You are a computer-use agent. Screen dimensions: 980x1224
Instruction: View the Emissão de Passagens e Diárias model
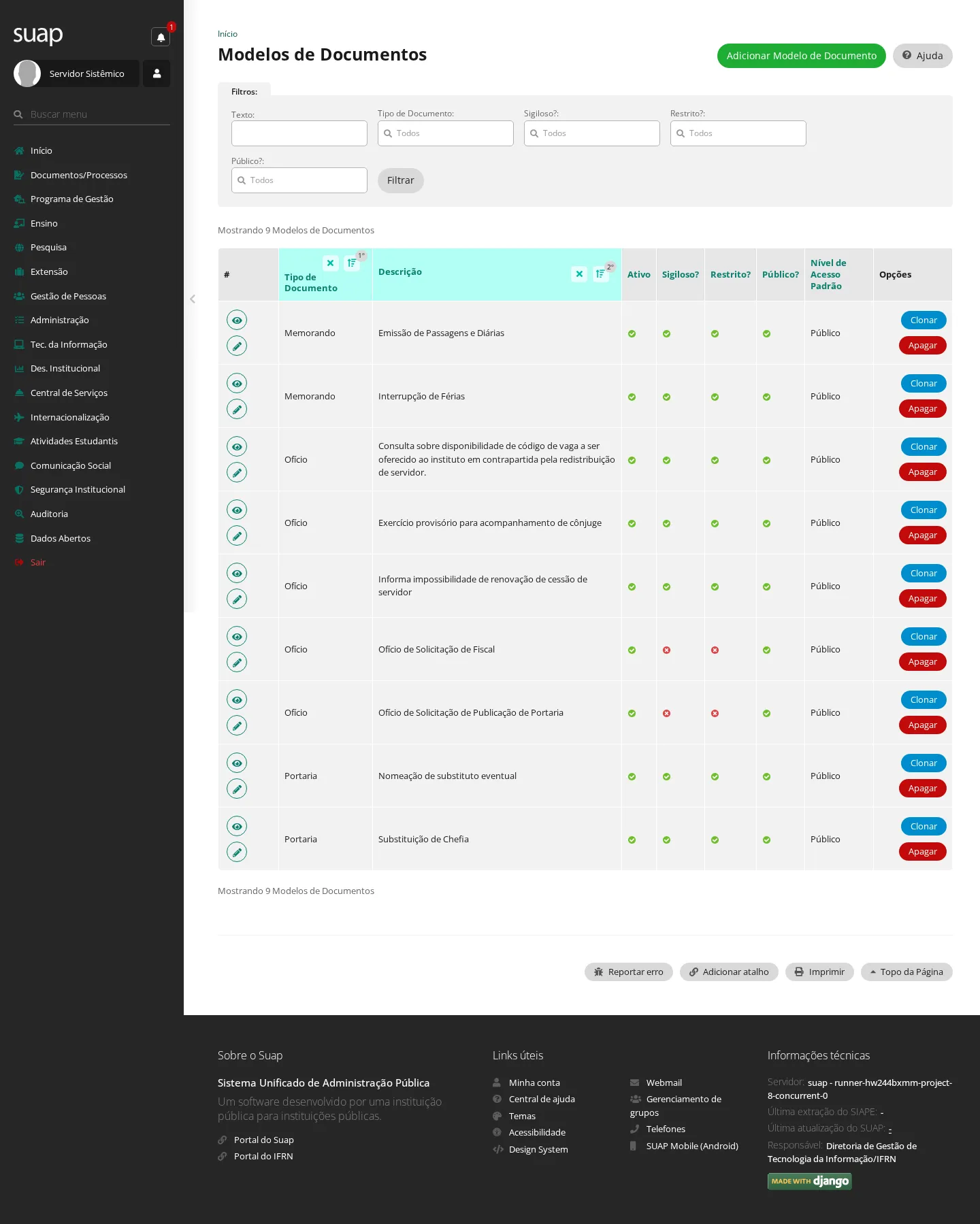[237, 320]
